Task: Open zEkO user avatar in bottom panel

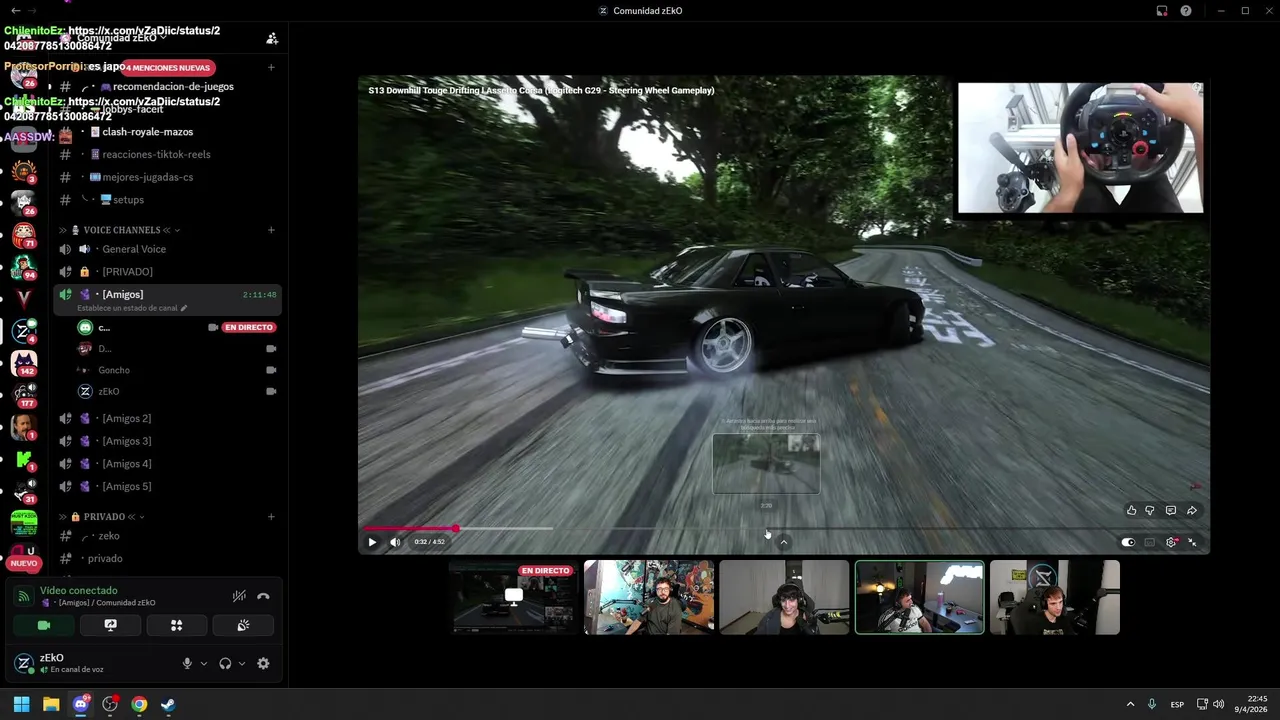Action: coord(24,663)
